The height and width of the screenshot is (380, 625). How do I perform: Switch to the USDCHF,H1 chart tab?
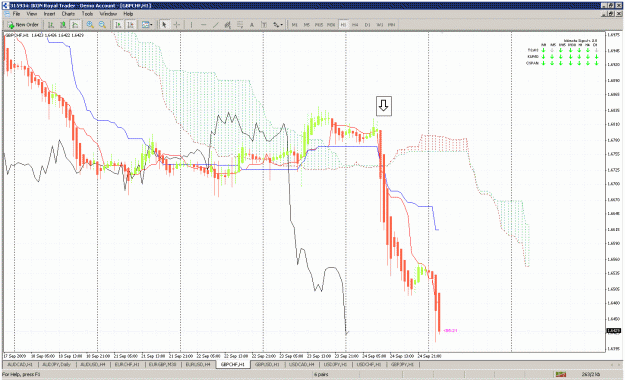(x=369, y=364)
